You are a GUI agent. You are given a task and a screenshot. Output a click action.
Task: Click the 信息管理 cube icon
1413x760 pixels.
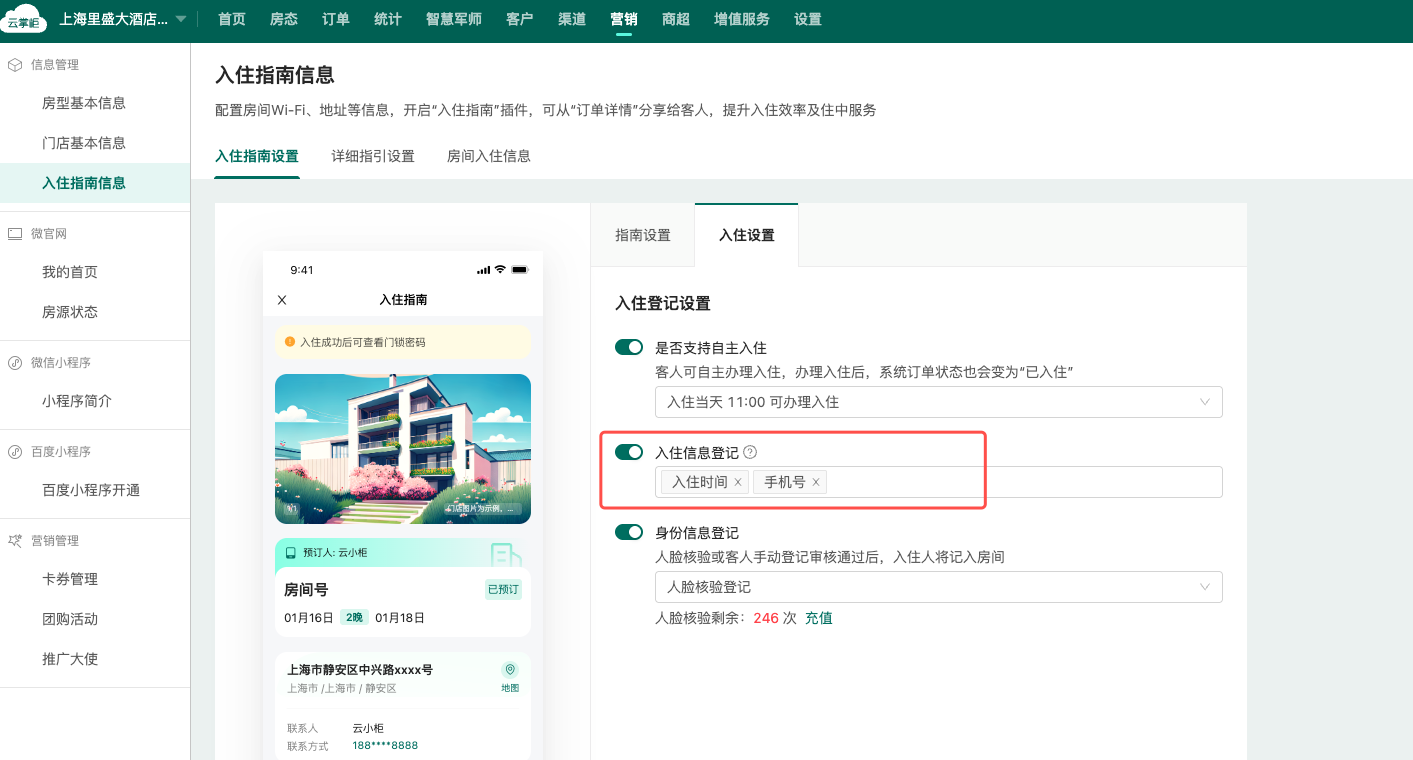click(15, 64)
